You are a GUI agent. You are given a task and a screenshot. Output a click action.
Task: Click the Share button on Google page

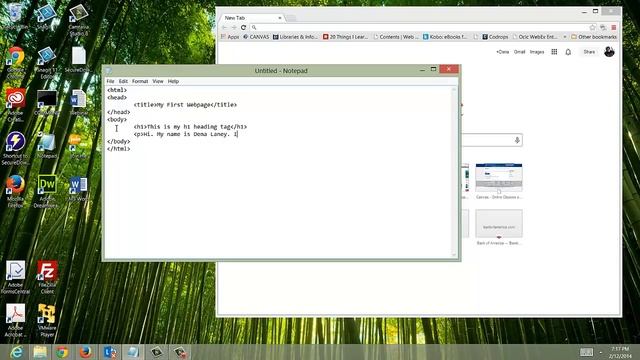[589, 52]
